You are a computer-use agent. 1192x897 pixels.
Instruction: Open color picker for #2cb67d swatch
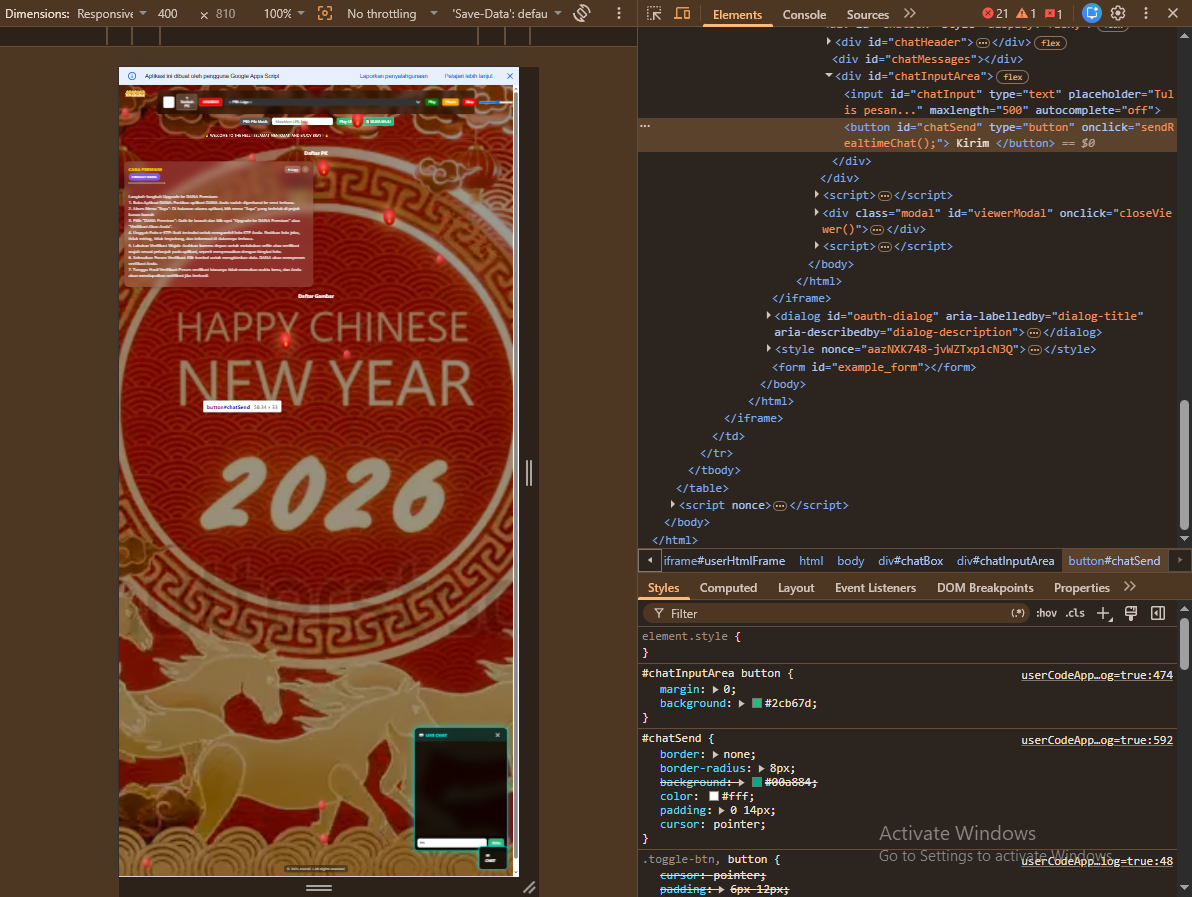(756, 703)
